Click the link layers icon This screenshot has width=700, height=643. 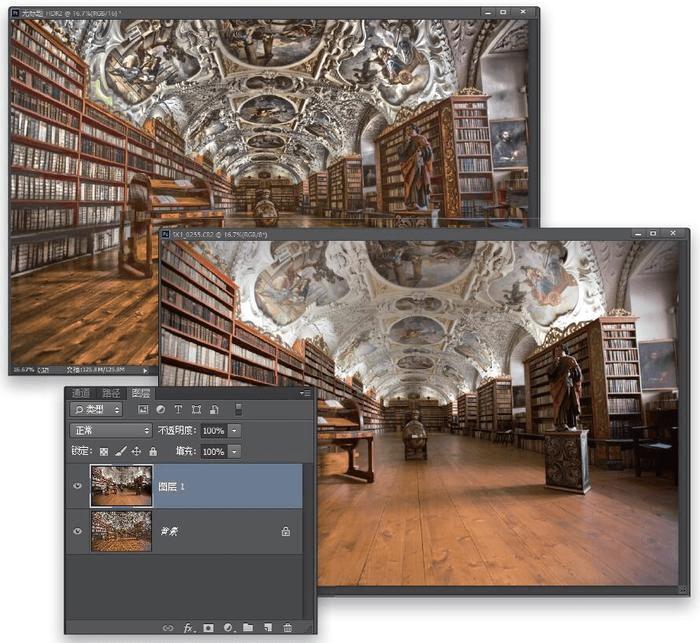pyautogui.click(x=168, y=628)
